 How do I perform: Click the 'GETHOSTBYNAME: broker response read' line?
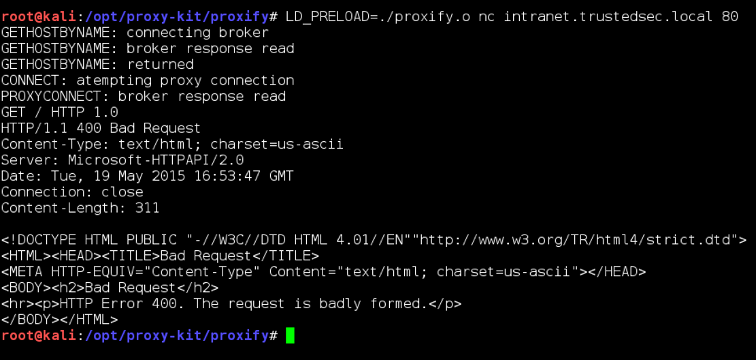click(148, 49)
